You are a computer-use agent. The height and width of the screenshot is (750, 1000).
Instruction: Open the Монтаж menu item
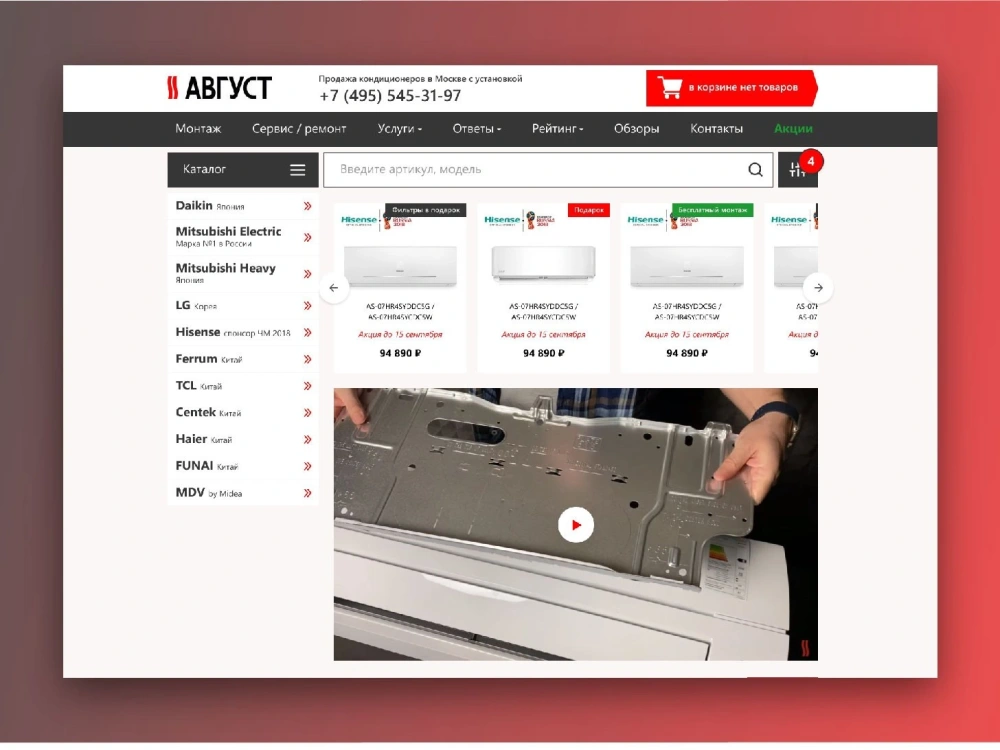pos(198,129)
